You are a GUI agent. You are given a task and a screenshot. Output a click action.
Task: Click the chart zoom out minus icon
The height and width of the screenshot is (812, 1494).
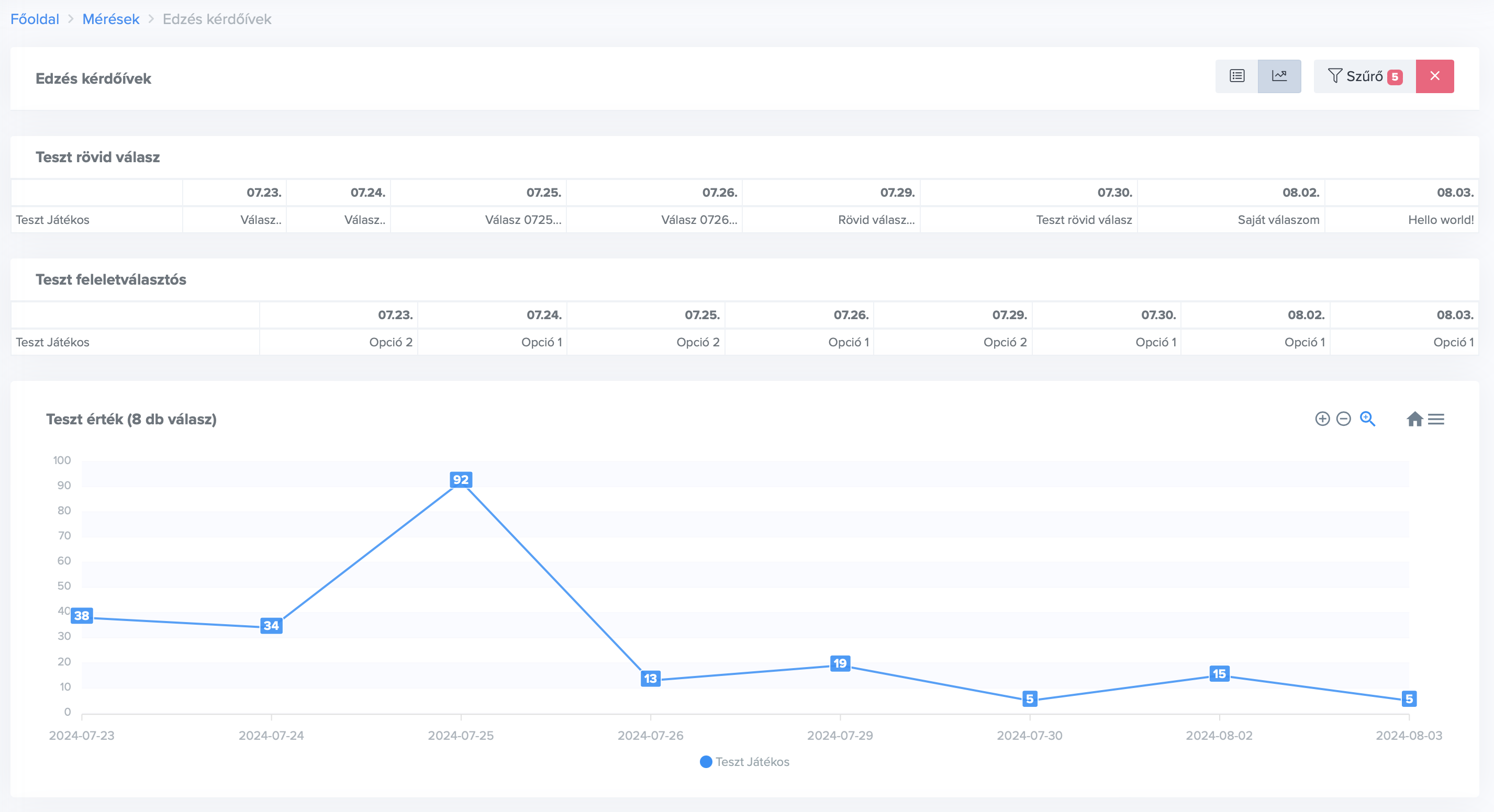tap(1343, 419)
